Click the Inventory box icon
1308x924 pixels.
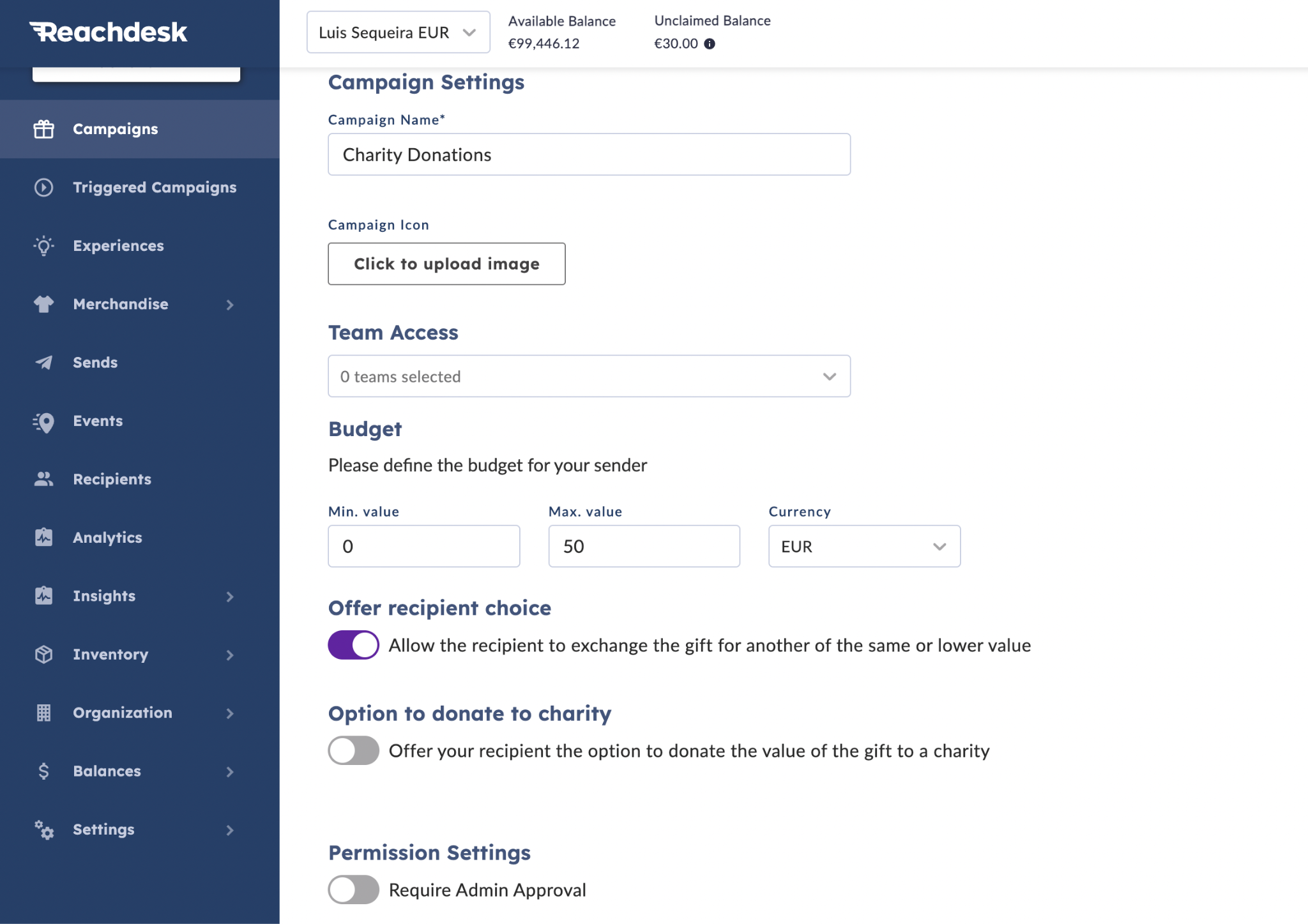[x=43, y=655]
